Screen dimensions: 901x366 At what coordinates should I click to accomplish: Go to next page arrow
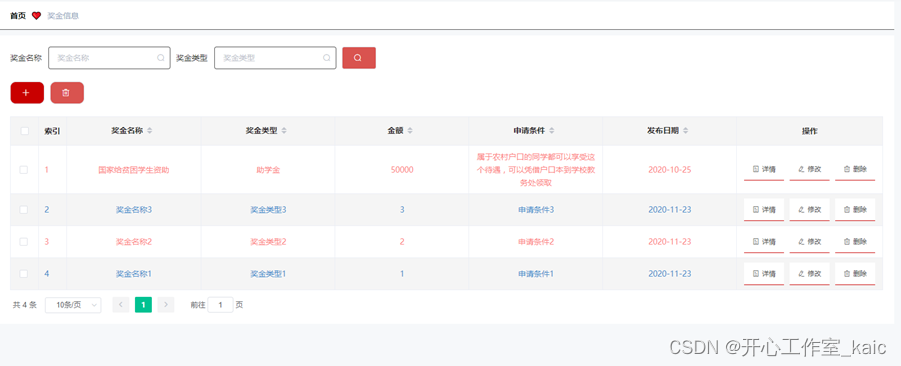coord(165,305)
